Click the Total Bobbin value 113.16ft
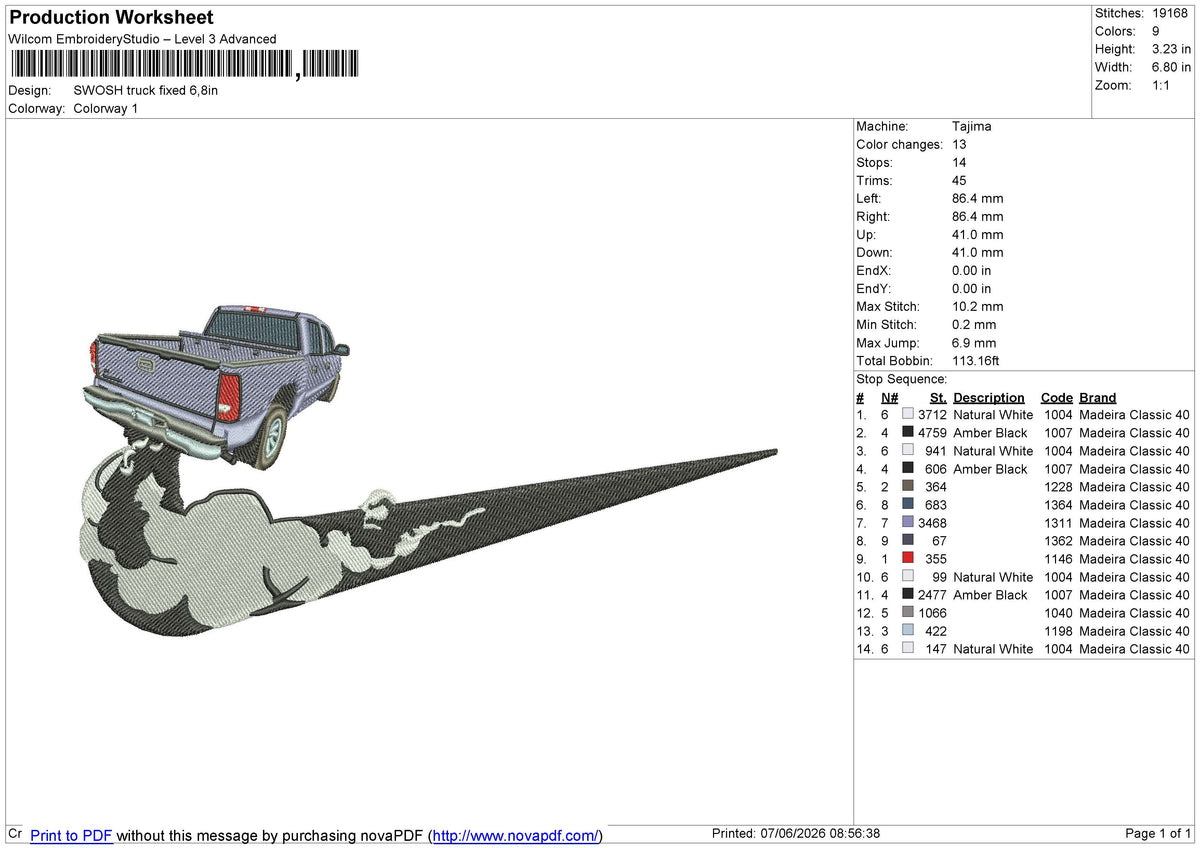The image size is (1200, 848). coord(976,361)
